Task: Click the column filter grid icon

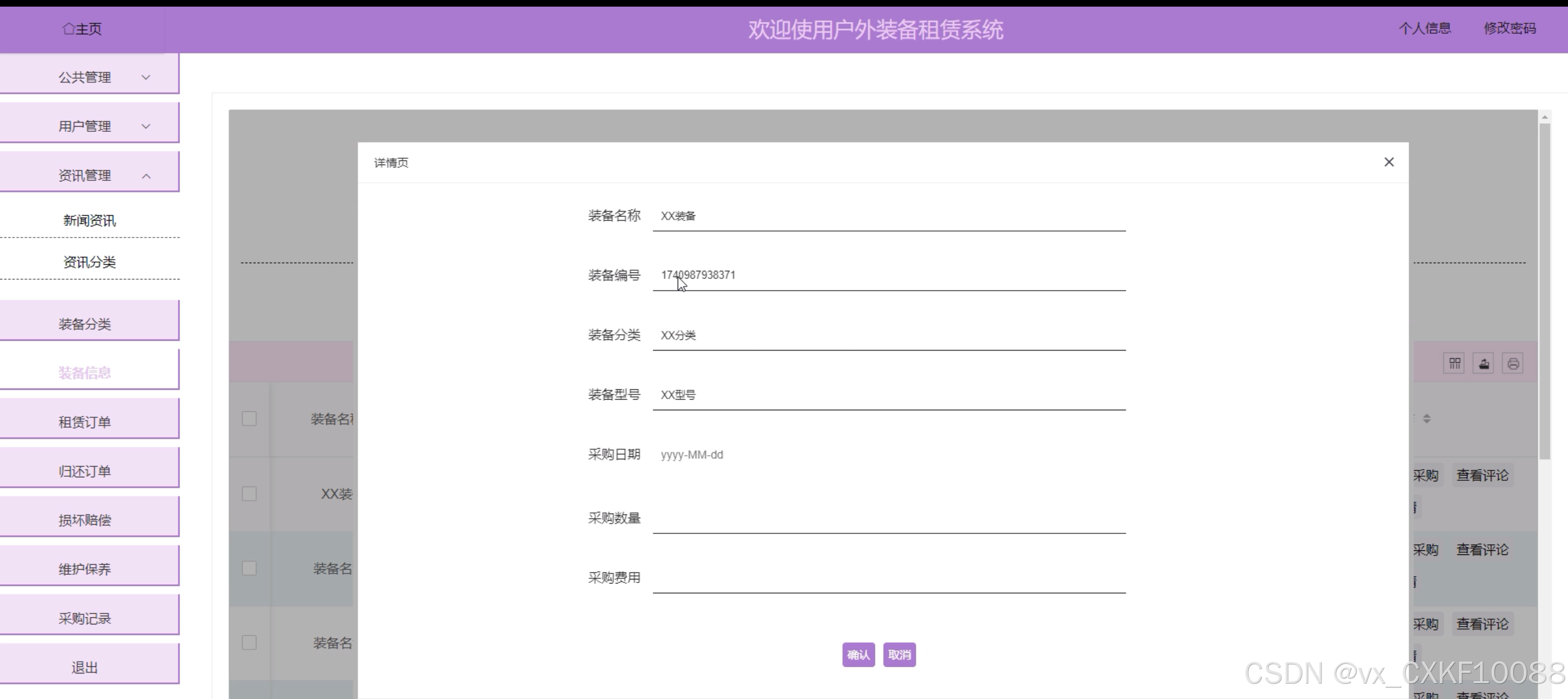Action: tap(1454, 363)
